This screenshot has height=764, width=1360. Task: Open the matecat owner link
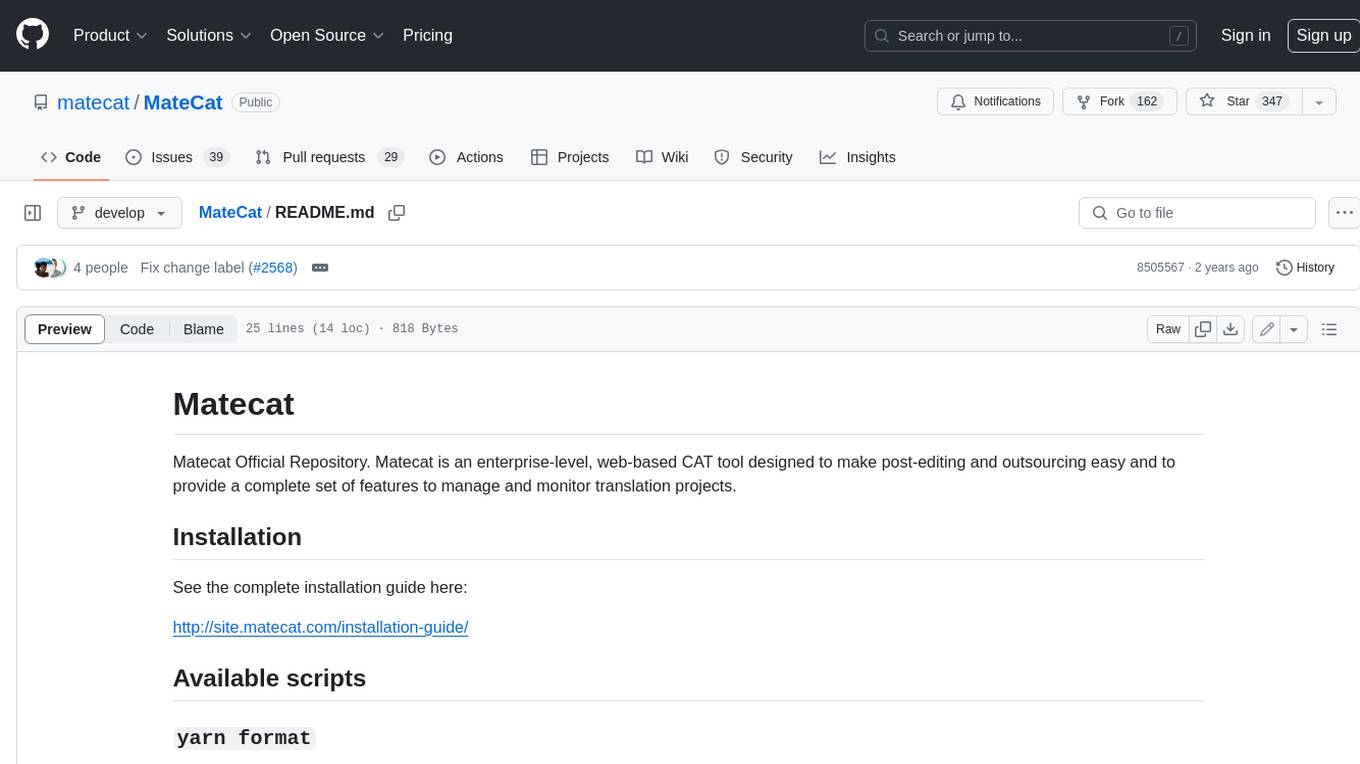click(93, 103)
